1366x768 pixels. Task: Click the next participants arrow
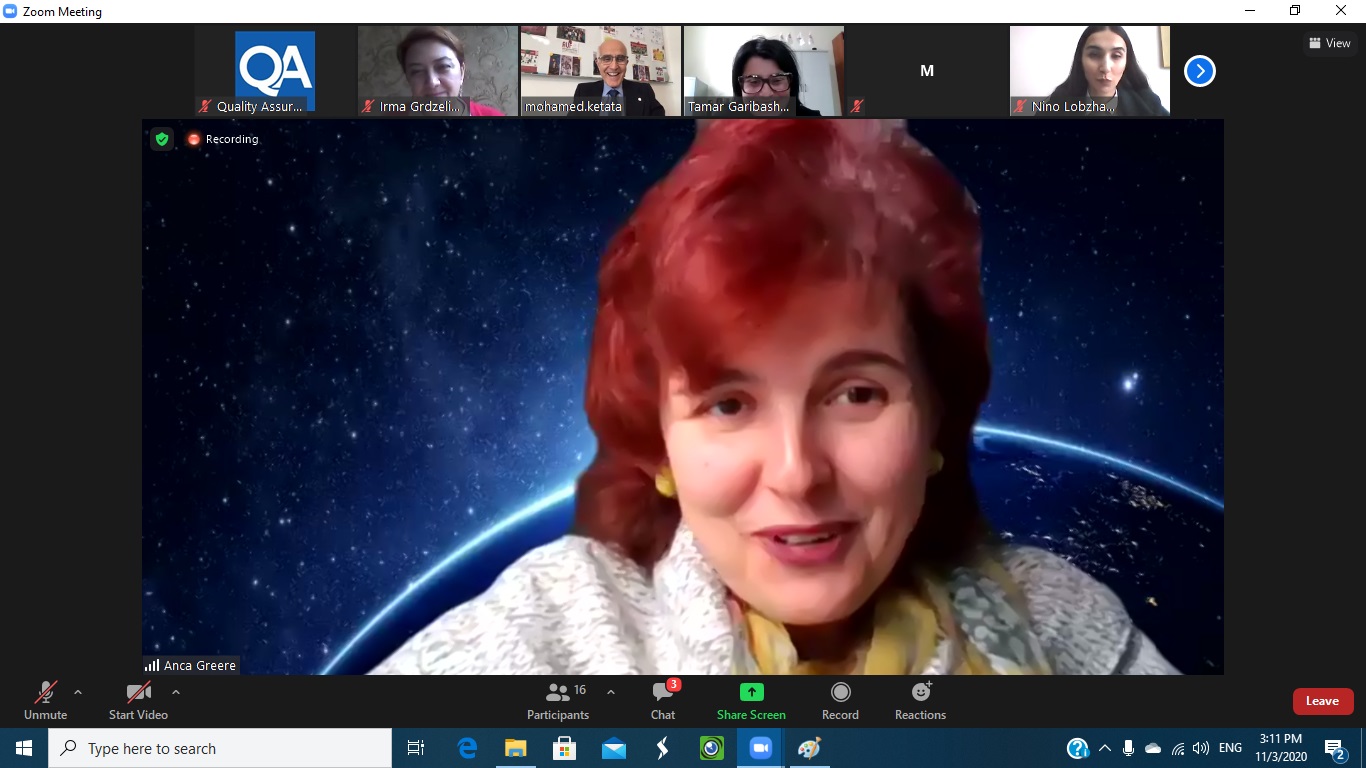[x=1199, y=71]
